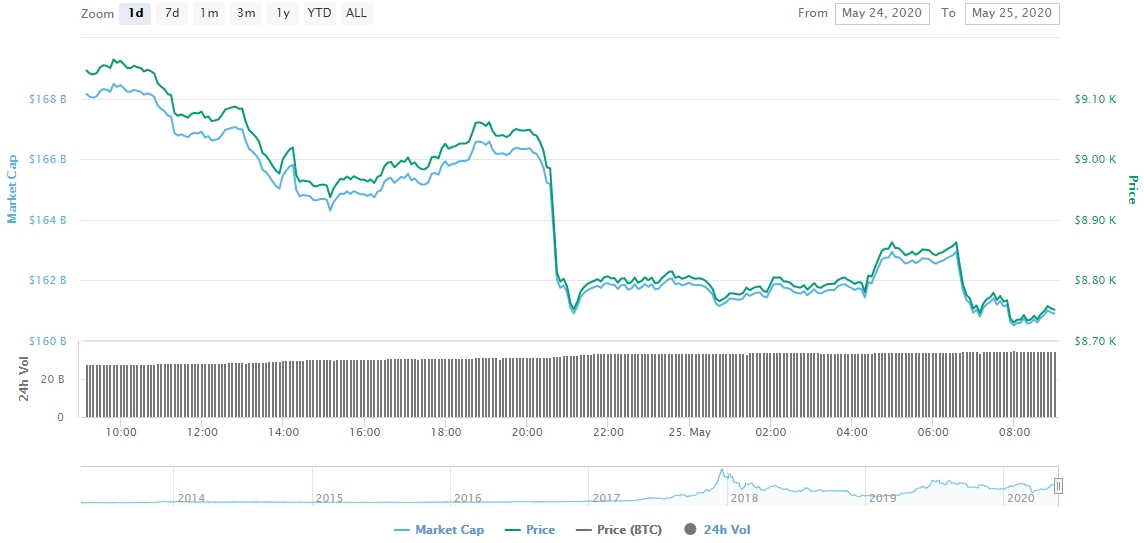
Task: Click the 12:00 time axis label
Action: (202, 431)
